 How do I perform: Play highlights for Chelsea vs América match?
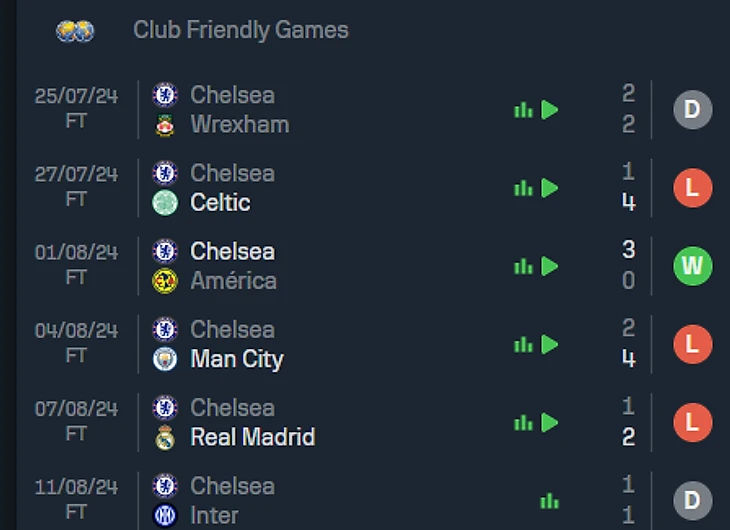tap(549, 266)
